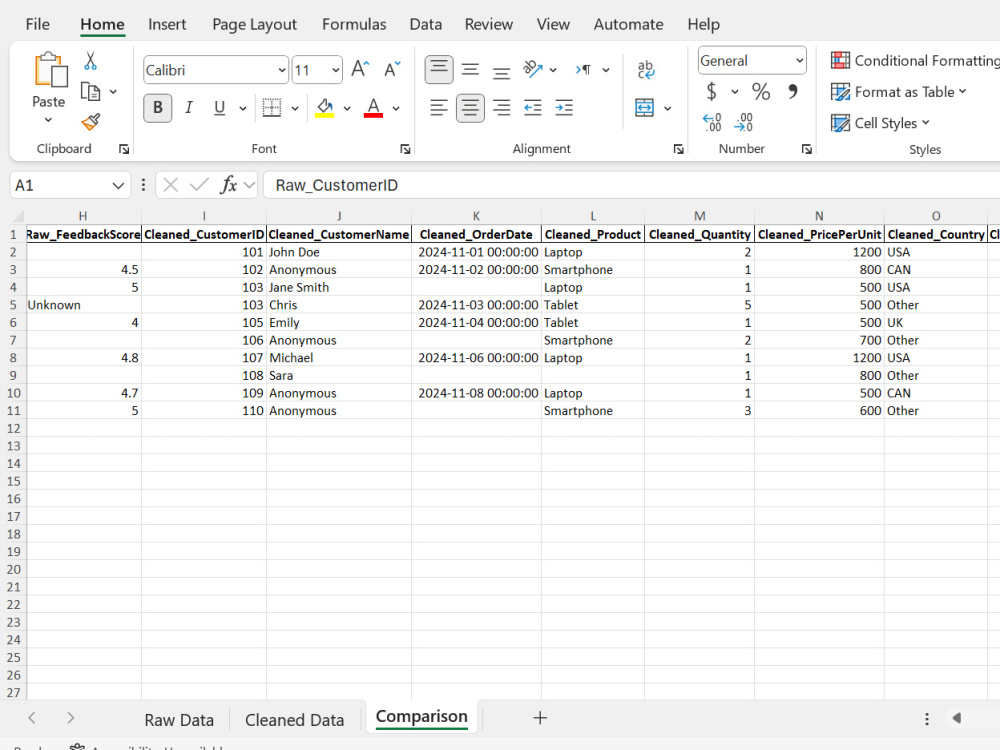Increase font size with the larger A icon
The image size is (1000, 750).
point(360,69)
